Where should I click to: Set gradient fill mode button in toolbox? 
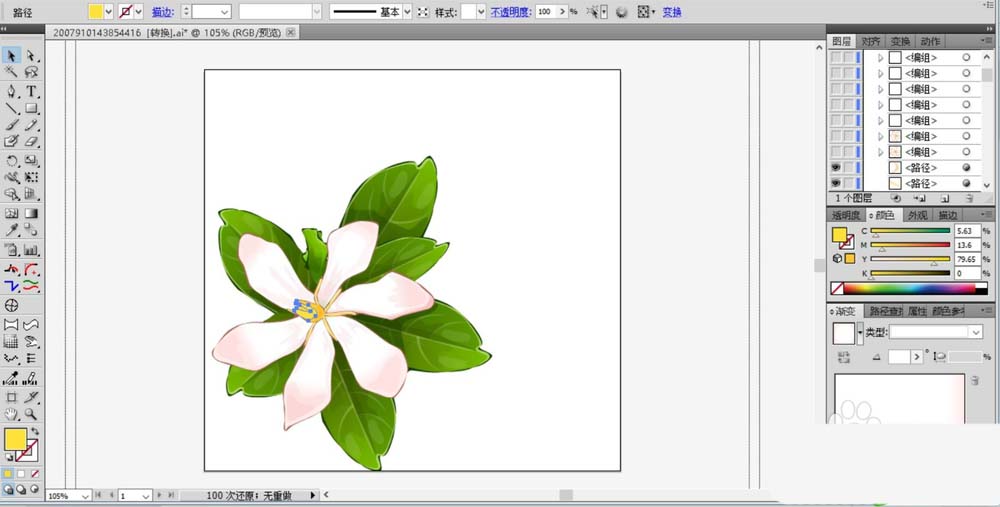click(x=21, y=474)
